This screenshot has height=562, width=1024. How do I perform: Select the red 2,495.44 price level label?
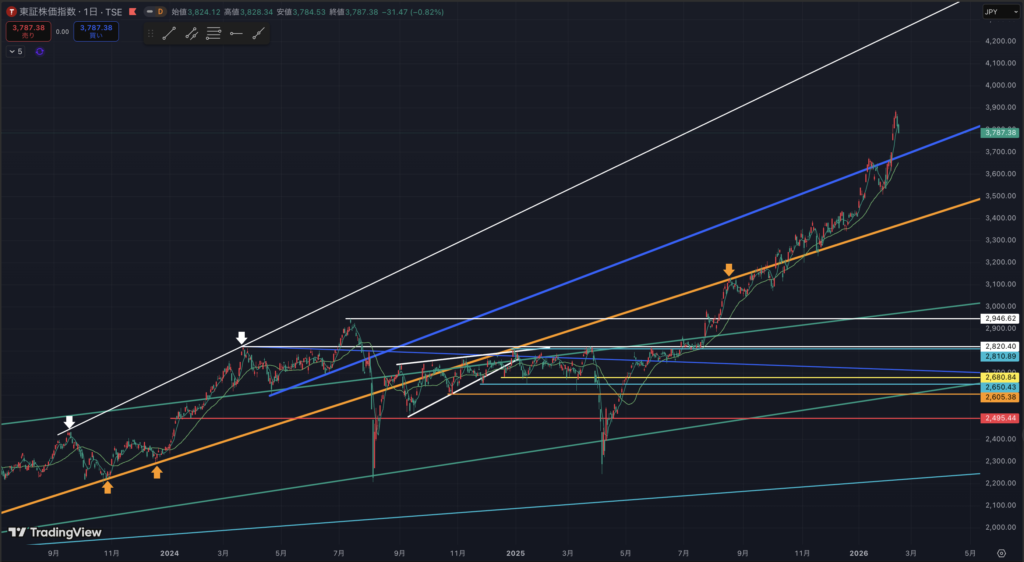1000,418
